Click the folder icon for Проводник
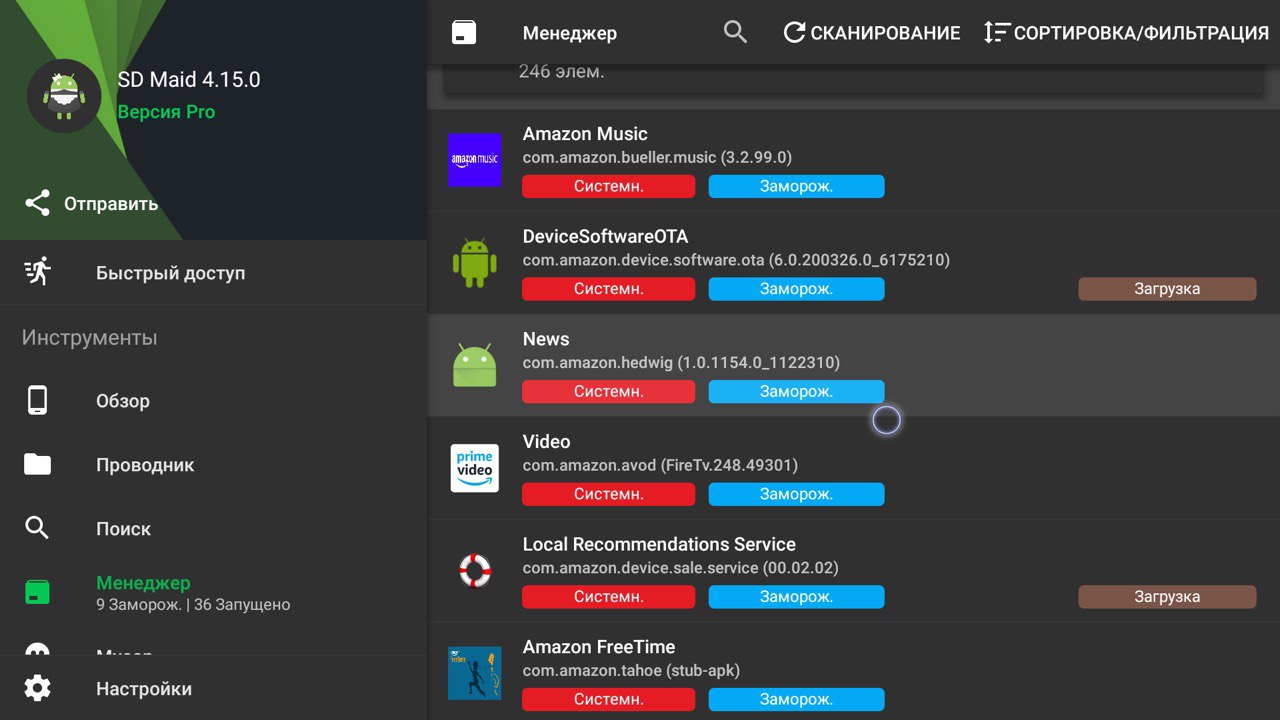 coord(37,464)
